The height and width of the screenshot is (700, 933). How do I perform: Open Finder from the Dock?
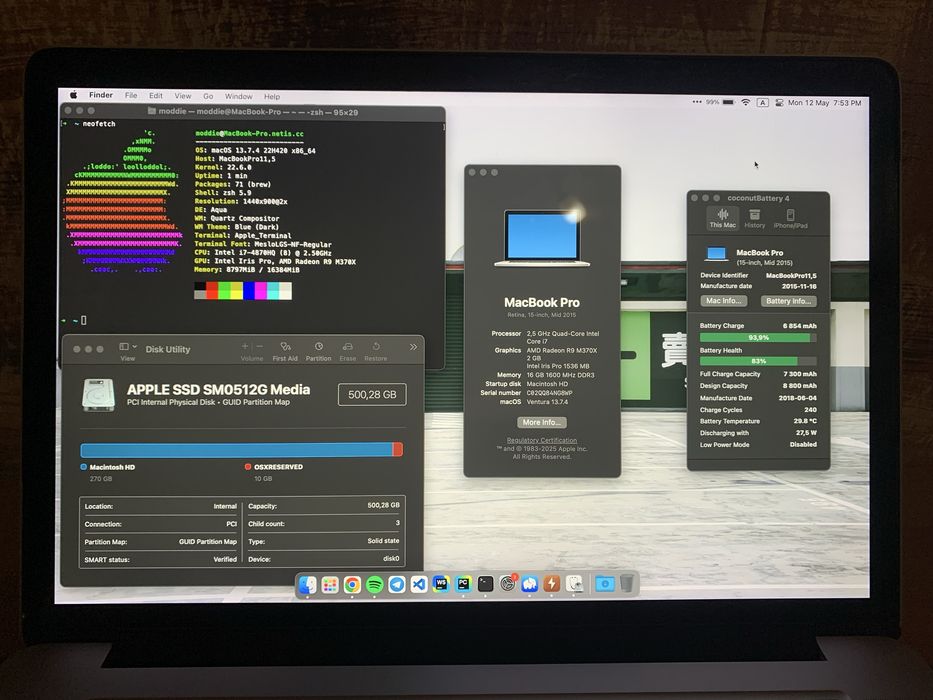[x=307, y=585]
